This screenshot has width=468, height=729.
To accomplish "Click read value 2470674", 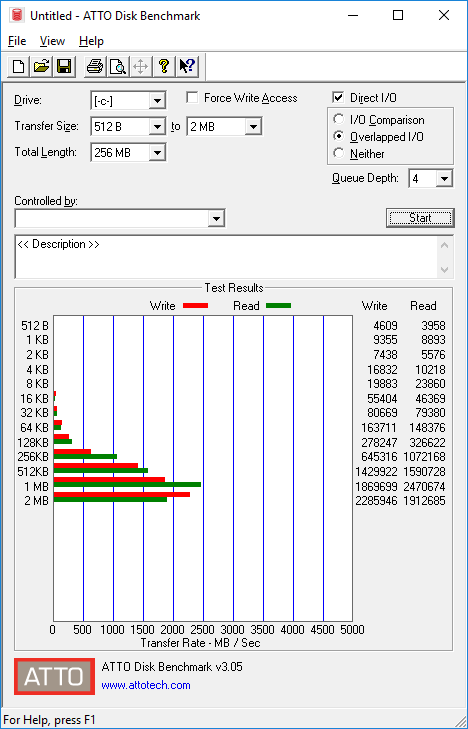I will point(424,486).
